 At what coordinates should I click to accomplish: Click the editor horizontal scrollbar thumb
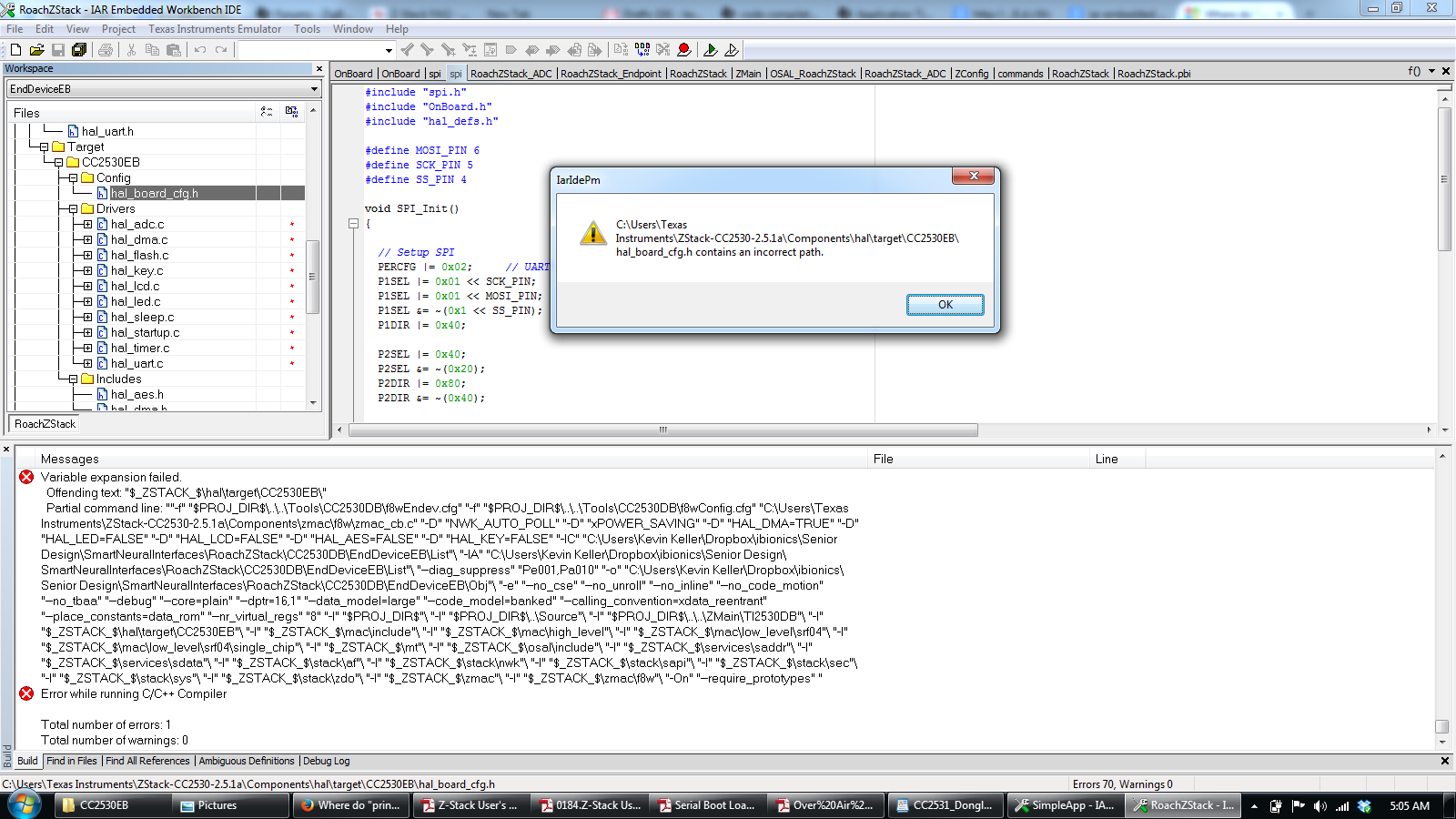663,430
